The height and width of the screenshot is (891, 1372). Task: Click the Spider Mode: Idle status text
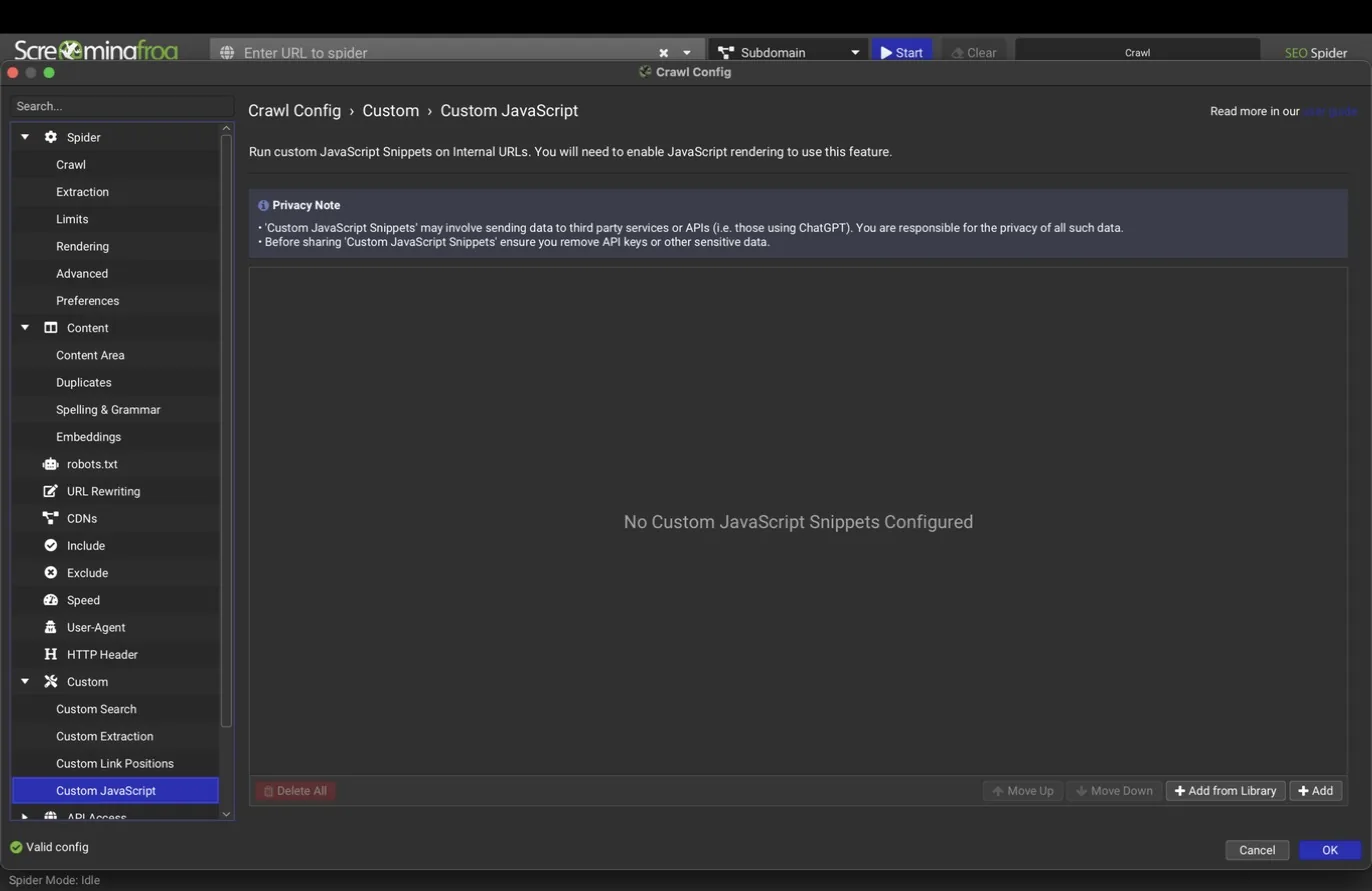click(x=54, y=880)
